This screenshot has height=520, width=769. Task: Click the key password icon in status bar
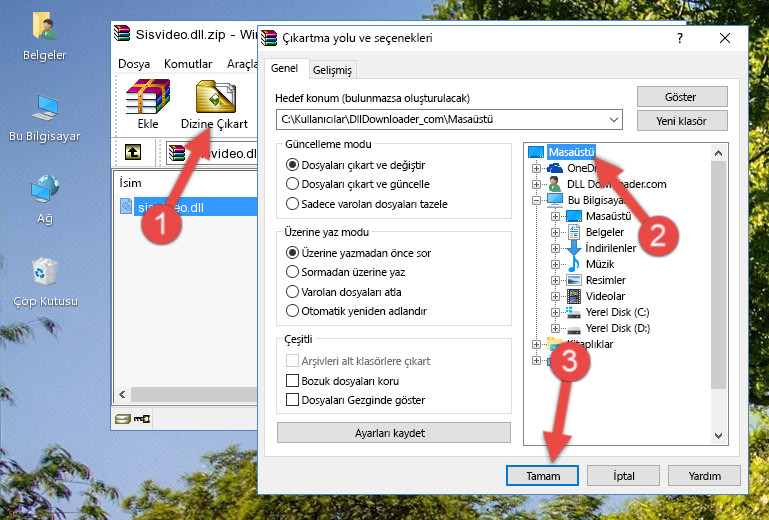pos(142,418)
